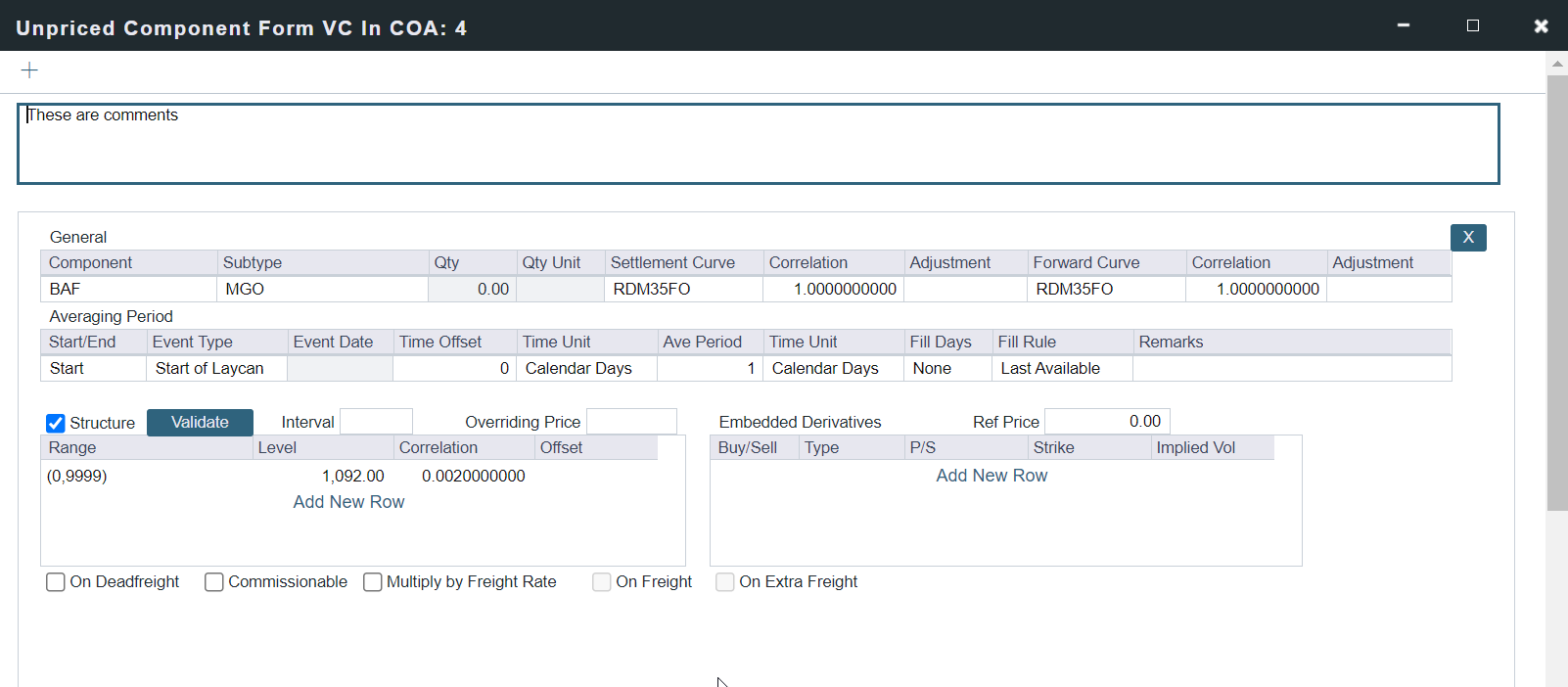Open the Fill Rule Last Available cell
This screenshot has height=687, width=1568.
[x=1061, y=369]
